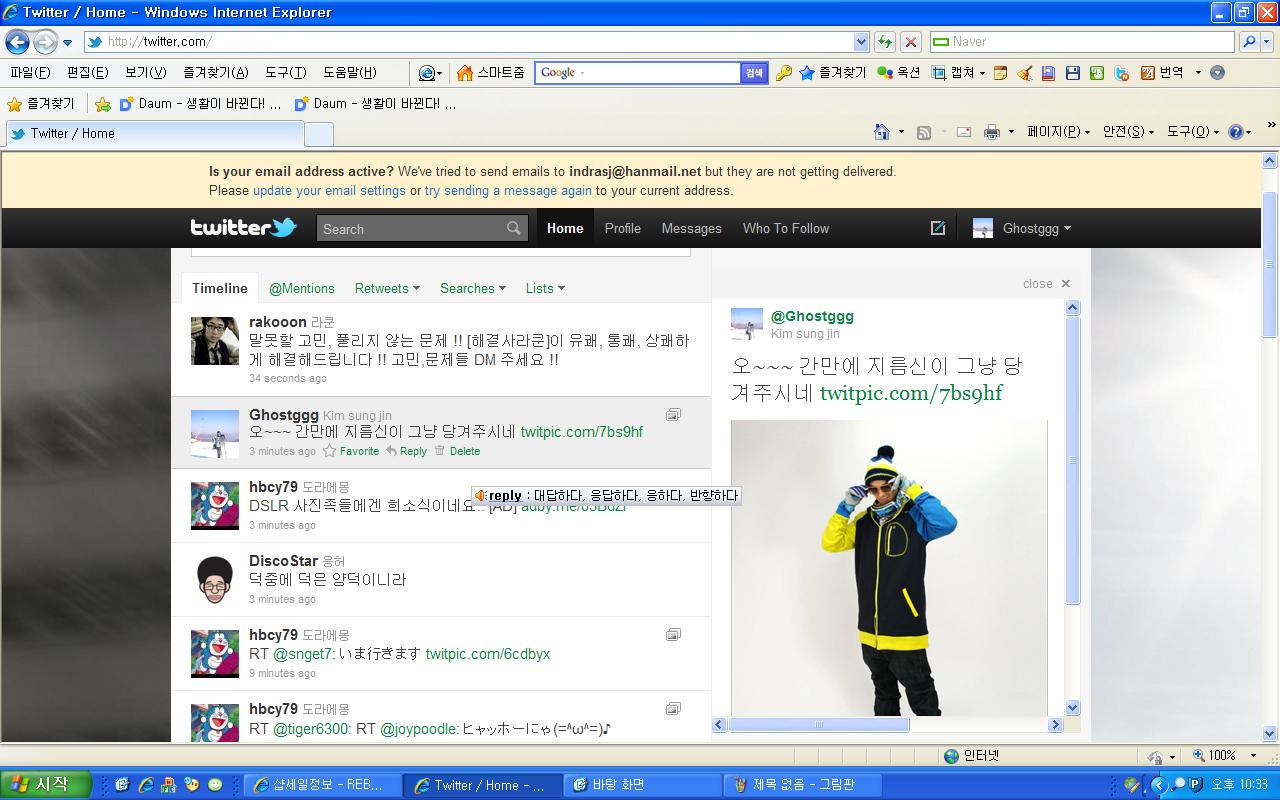The height and width of the screenshot is (800, 1280).
Task: Open Twitter Messages page
Action: [691, 228]
